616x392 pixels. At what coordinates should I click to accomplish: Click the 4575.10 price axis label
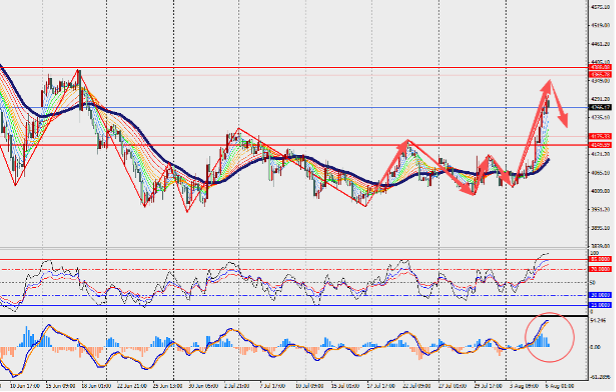tap(601, 7)
